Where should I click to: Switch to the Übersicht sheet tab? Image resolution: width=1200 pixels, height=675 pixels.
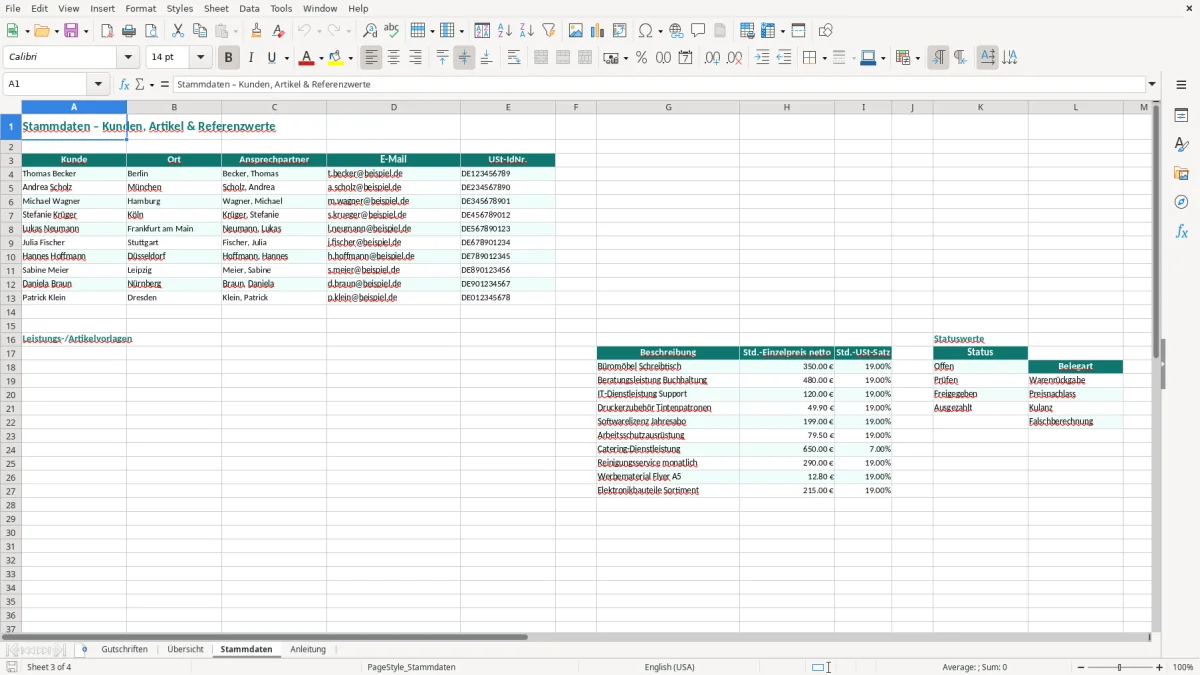pyautogui.click(x=186, y=649)
